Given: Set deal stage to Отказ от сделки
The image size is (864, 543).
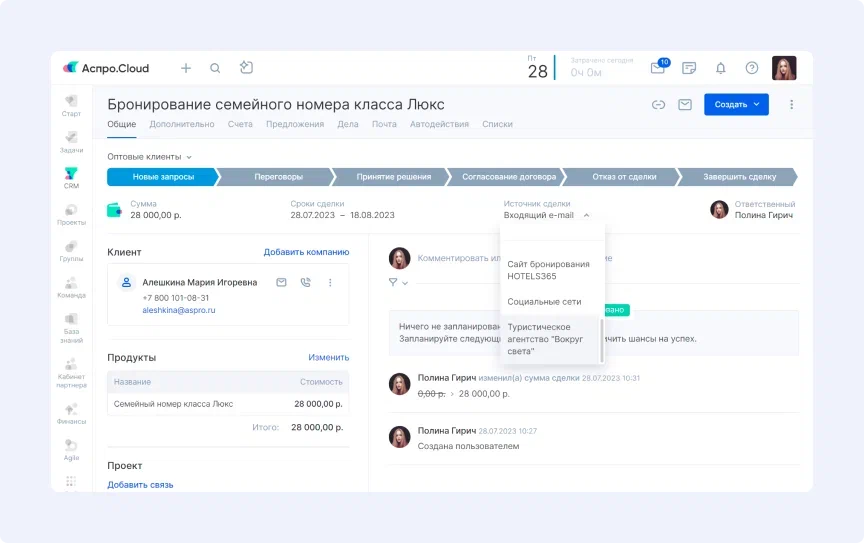Looking at the screenshot, I should (x=624, y=177).
